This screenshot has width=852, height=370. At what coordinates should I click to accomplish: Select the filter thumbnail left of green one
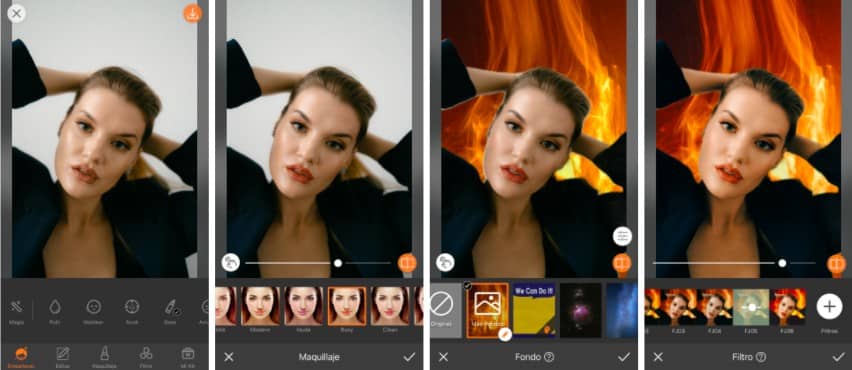715,307
